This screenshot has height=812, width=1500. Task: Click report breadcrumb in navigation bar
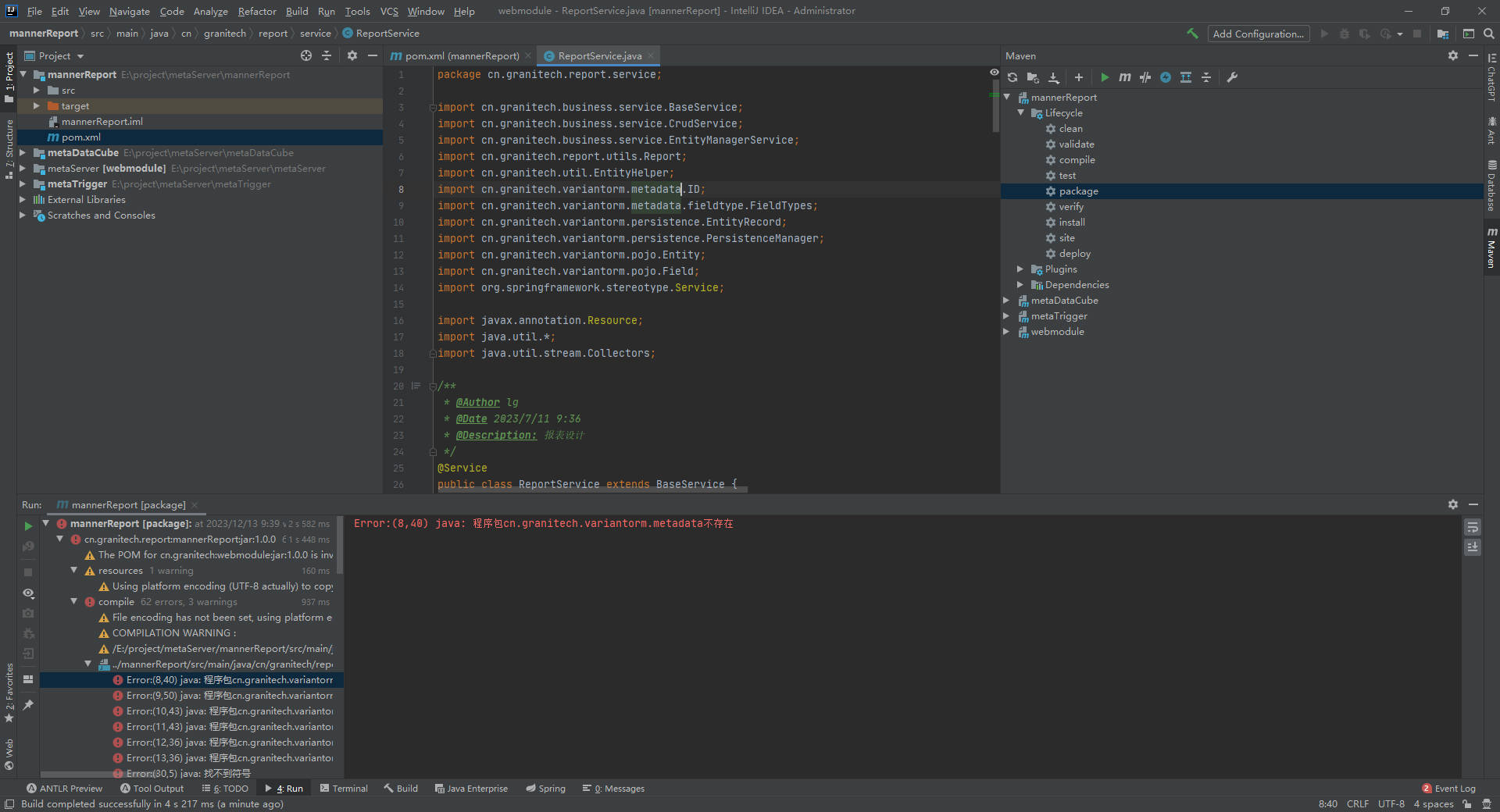[273, 34]
